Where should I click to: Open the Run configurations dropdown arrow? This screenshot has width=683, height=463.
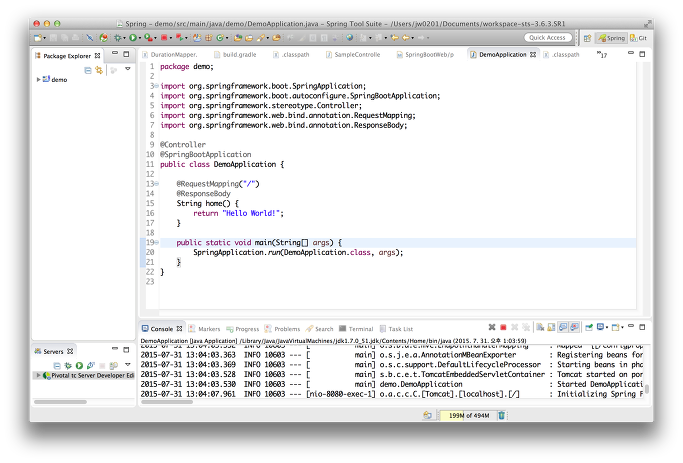pos(139,38)
